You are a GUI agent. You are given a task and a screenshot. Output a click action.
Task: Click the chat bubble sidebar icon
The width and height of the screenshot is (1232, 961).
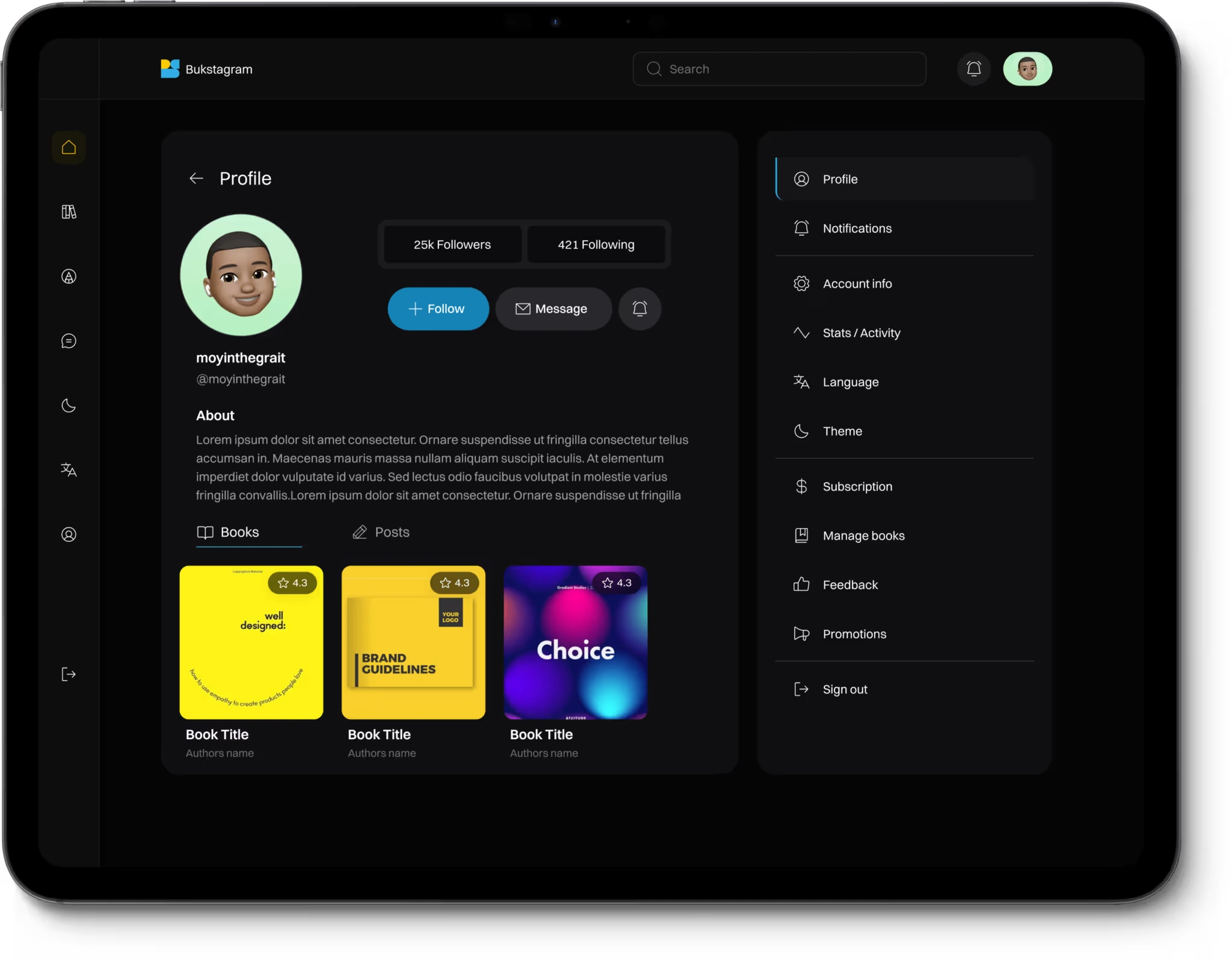click(69, 341)
